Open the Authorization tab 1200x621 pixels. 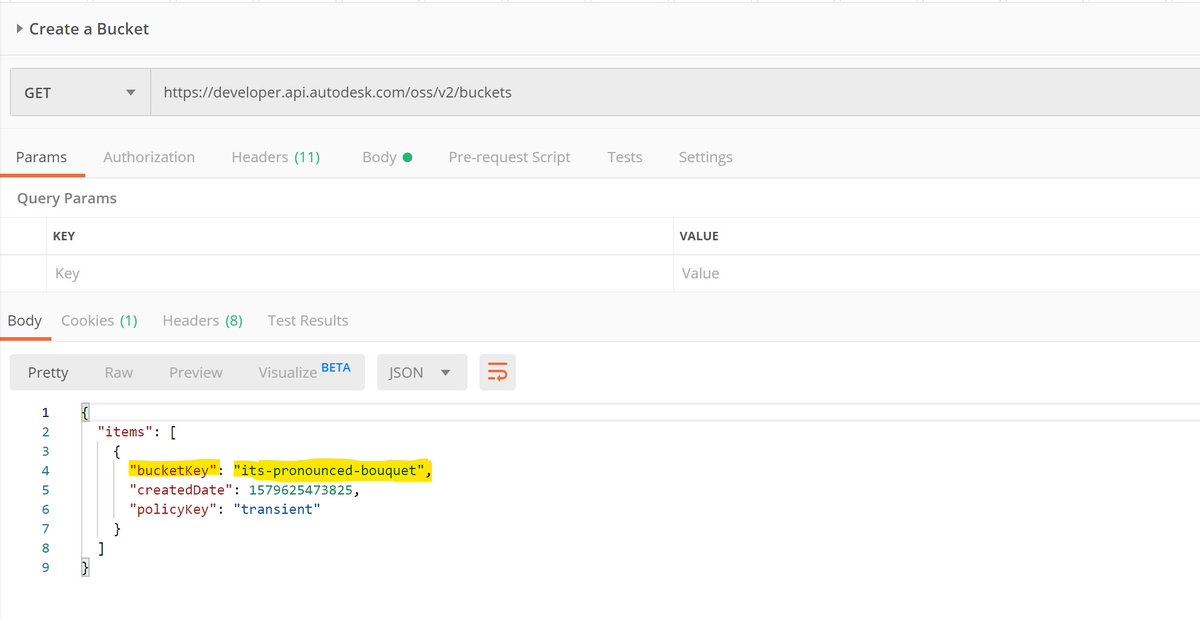(x=149, y=157)
